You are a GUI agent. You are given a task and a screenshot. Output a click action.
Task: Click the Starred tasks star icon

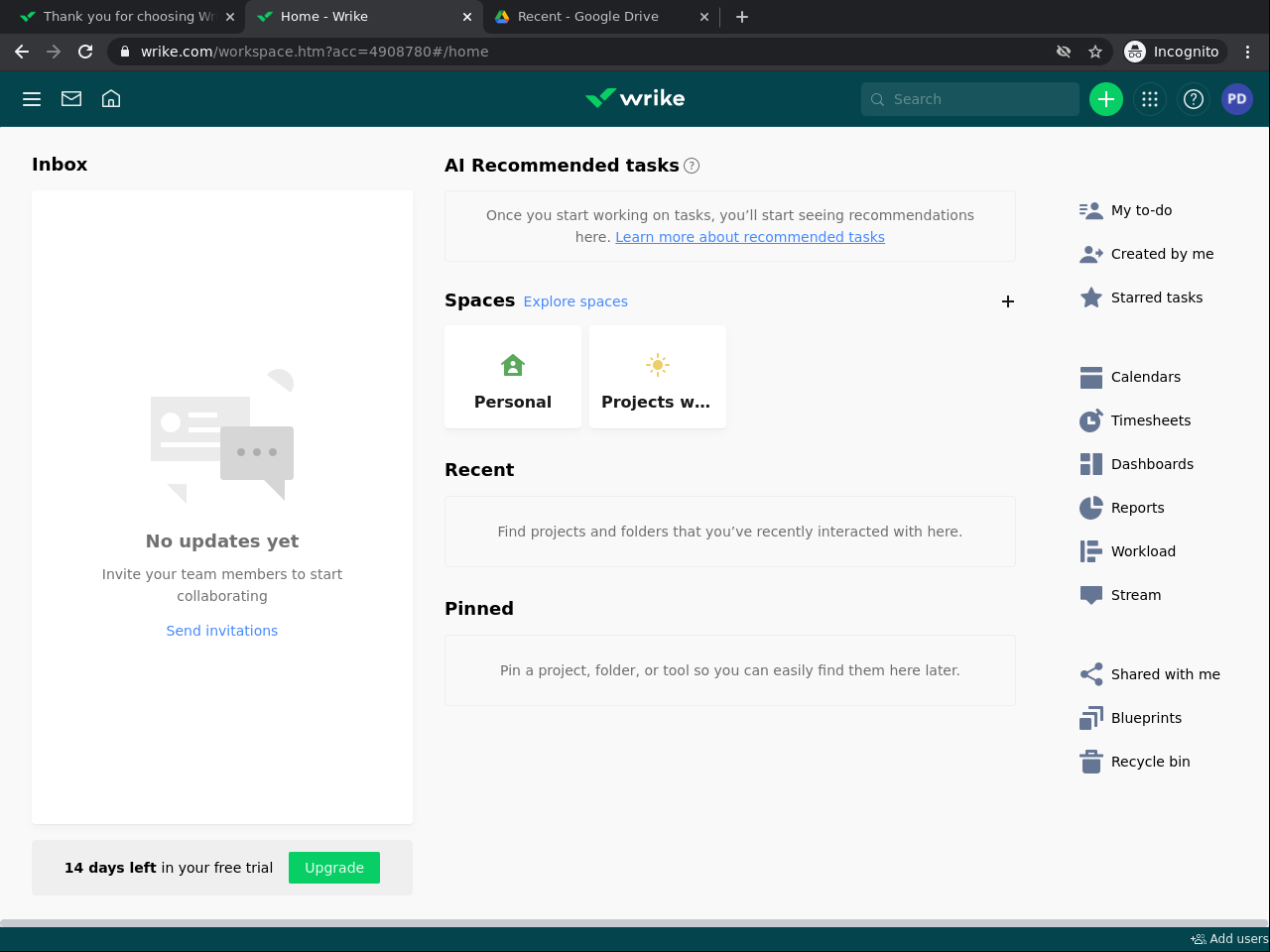coord(1091,297)
